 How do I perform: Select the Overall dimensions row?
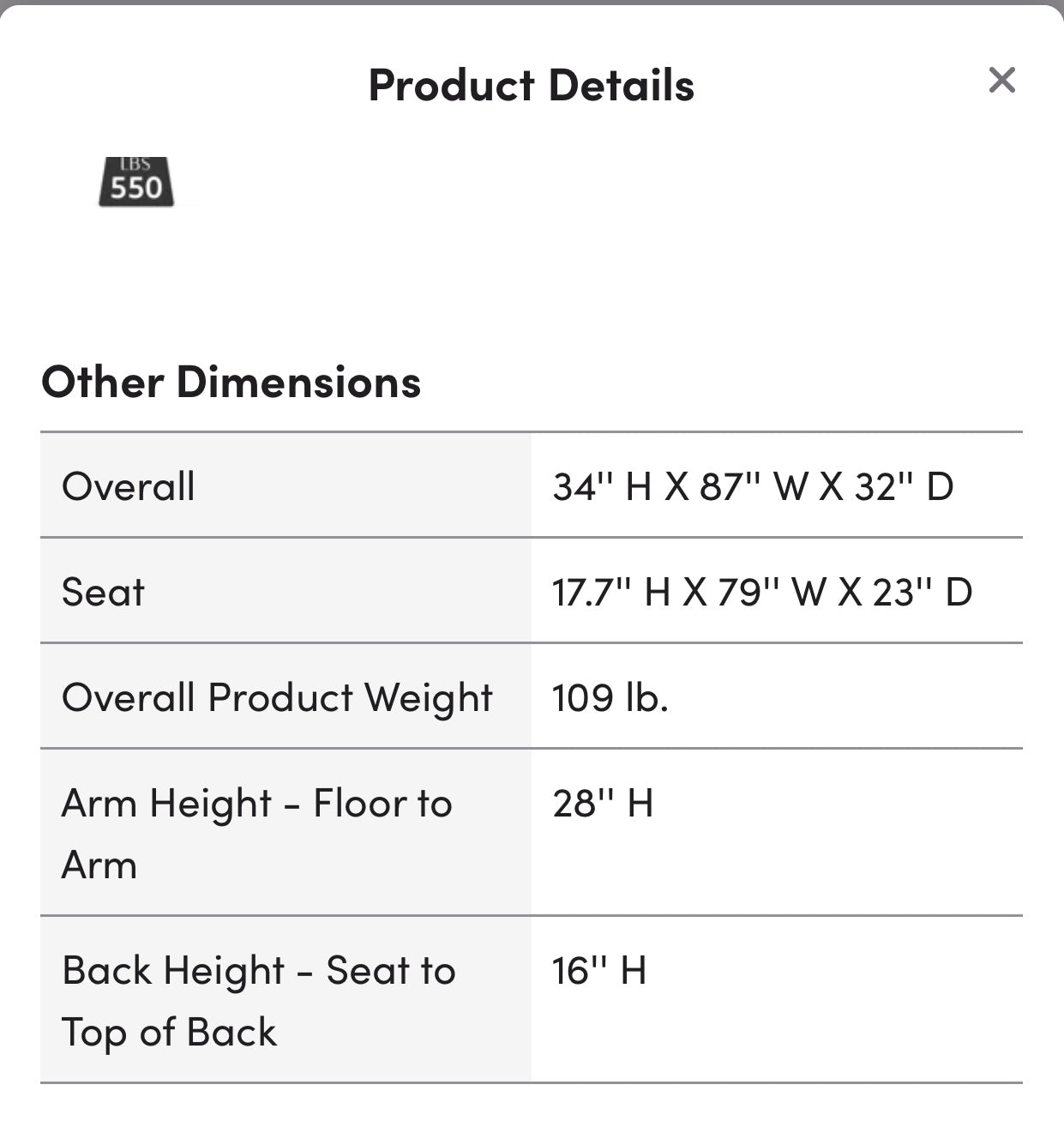point(128,485)
